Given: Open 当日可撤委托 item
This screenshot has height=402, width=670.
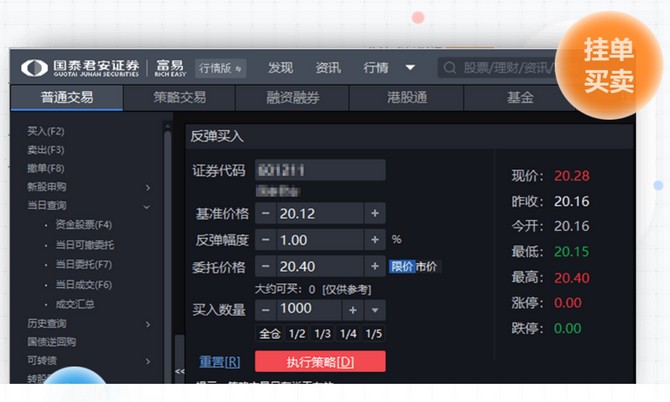Looking at the screenshot, I should (85, 245).
